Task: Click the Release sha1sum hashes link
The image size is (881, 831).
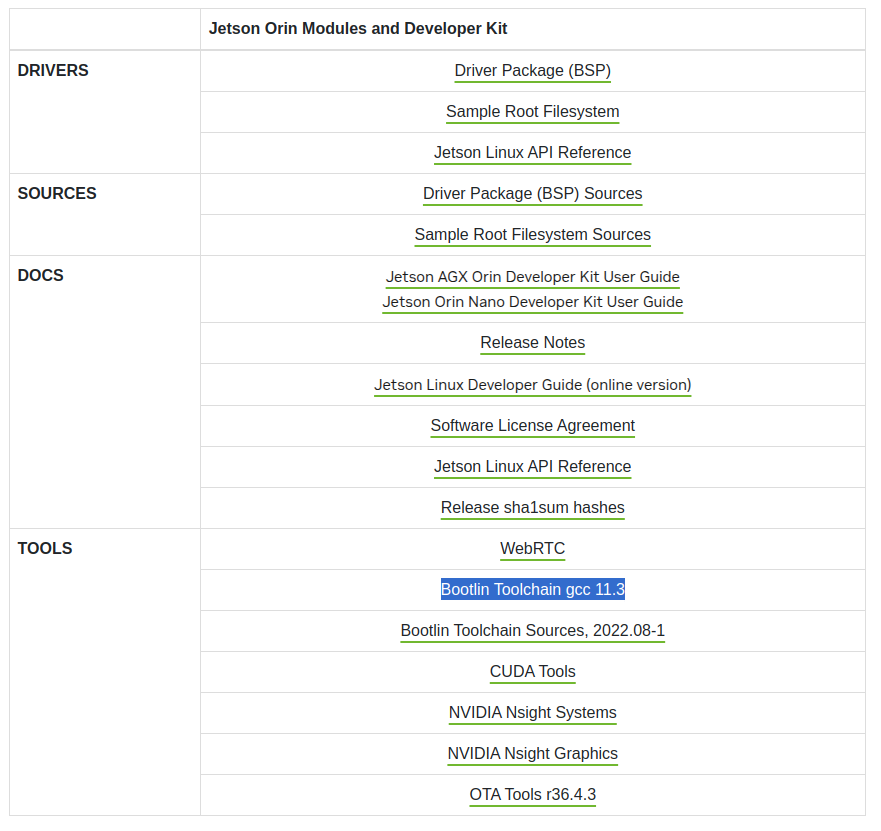Action: click(x=532, y=508)
